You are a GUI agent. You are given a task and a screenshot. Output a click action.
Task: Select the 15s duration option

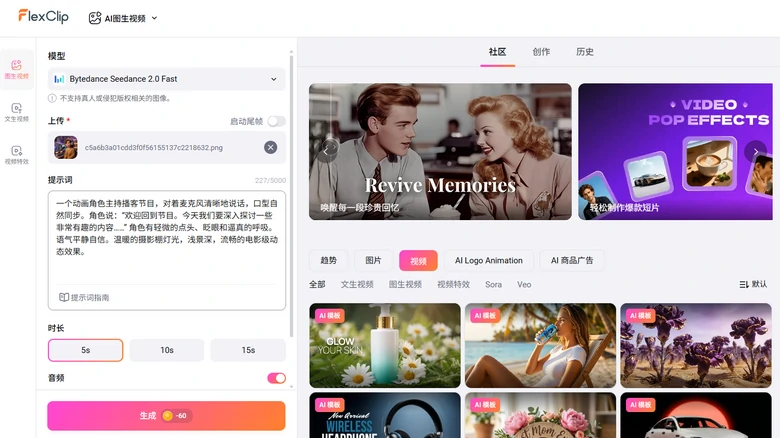(x=247, y=350)
